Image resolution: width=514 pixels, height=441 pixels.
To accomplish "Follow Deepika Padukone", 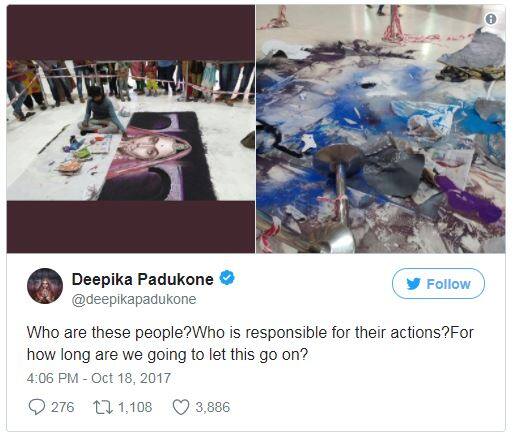I will click(438, 284).
